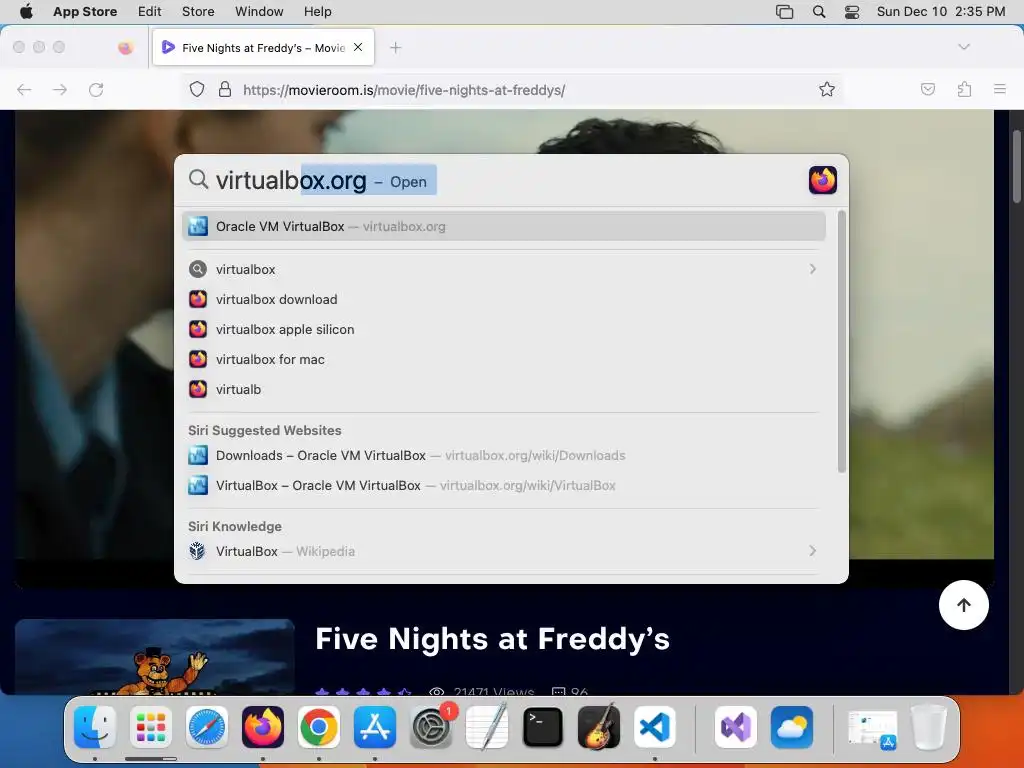Open Downloads – Oracle VM VirtualBox website
Viewport: 1024px width, 768px height.
click(504, 455)
